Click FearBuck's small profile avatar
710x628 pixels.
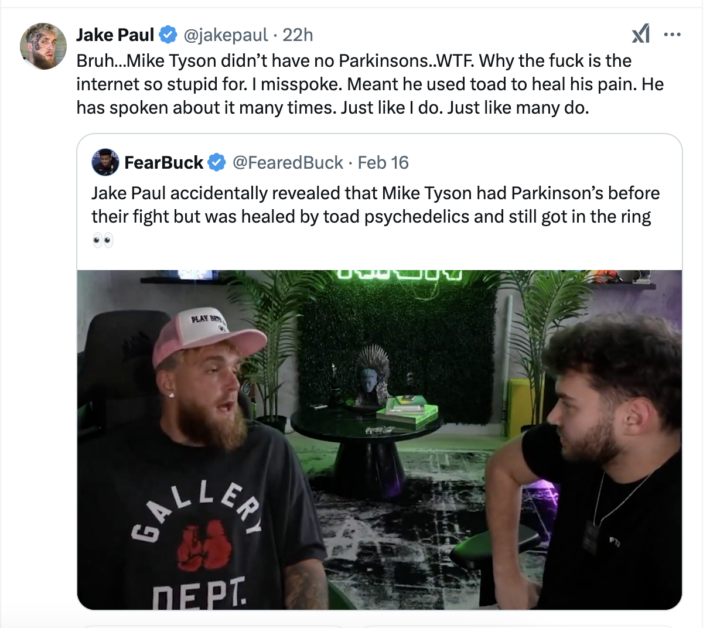pyautogui.click(x=105, y=162)
